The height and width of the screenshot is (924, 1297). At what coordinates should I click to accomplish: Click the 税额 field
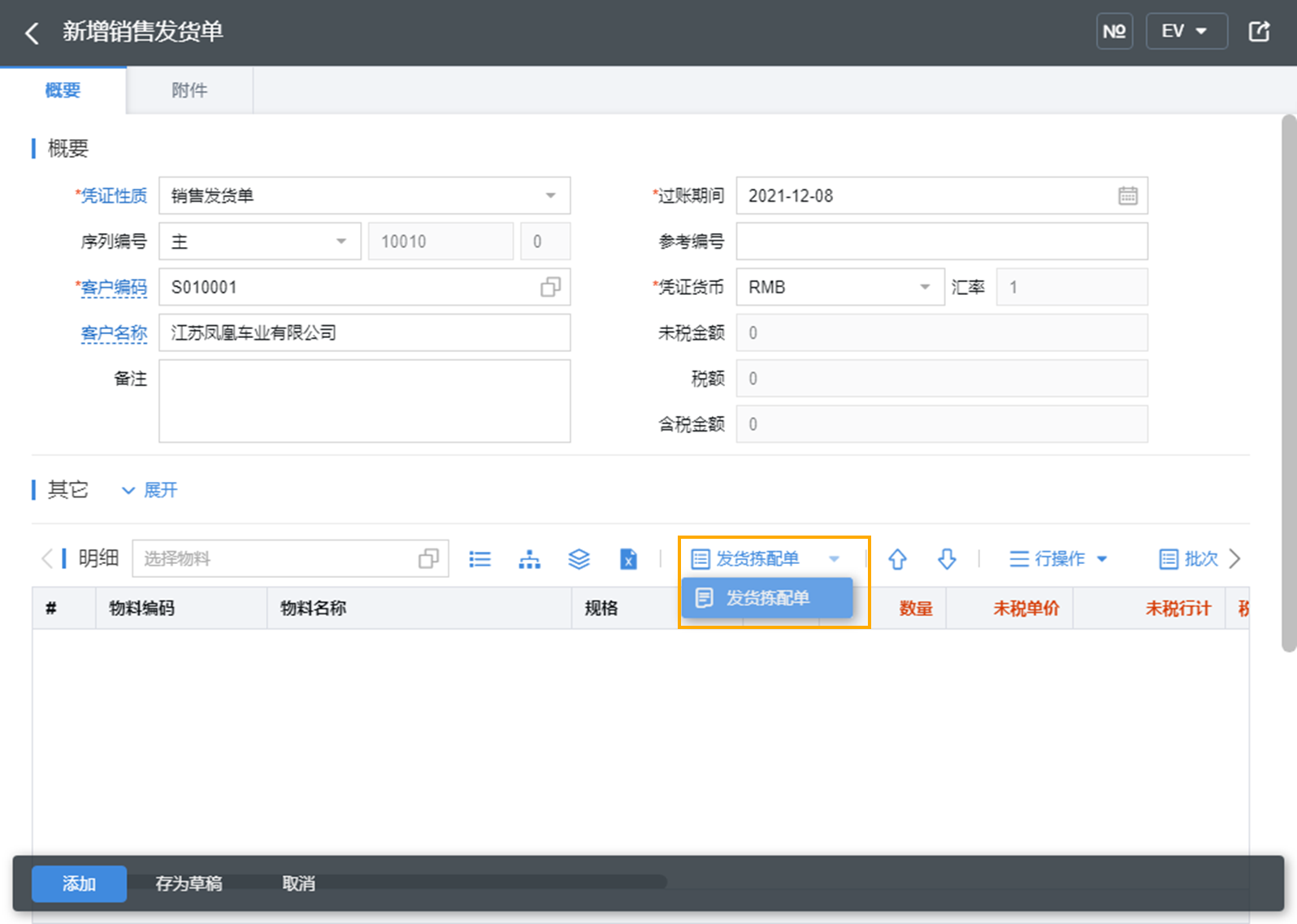click(941, 378)
